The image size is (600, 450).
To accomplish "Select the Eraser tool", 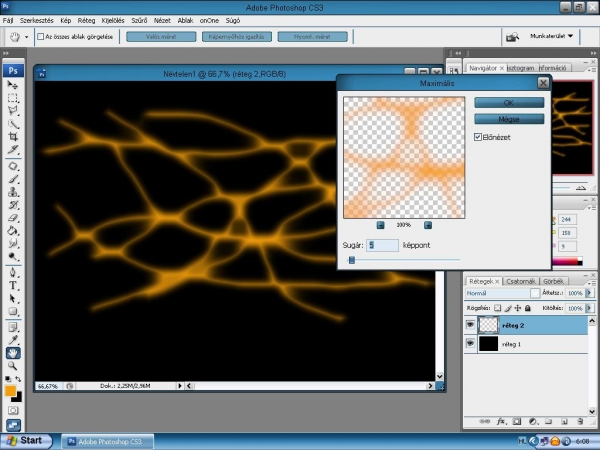I will click(x=13, y=218).
